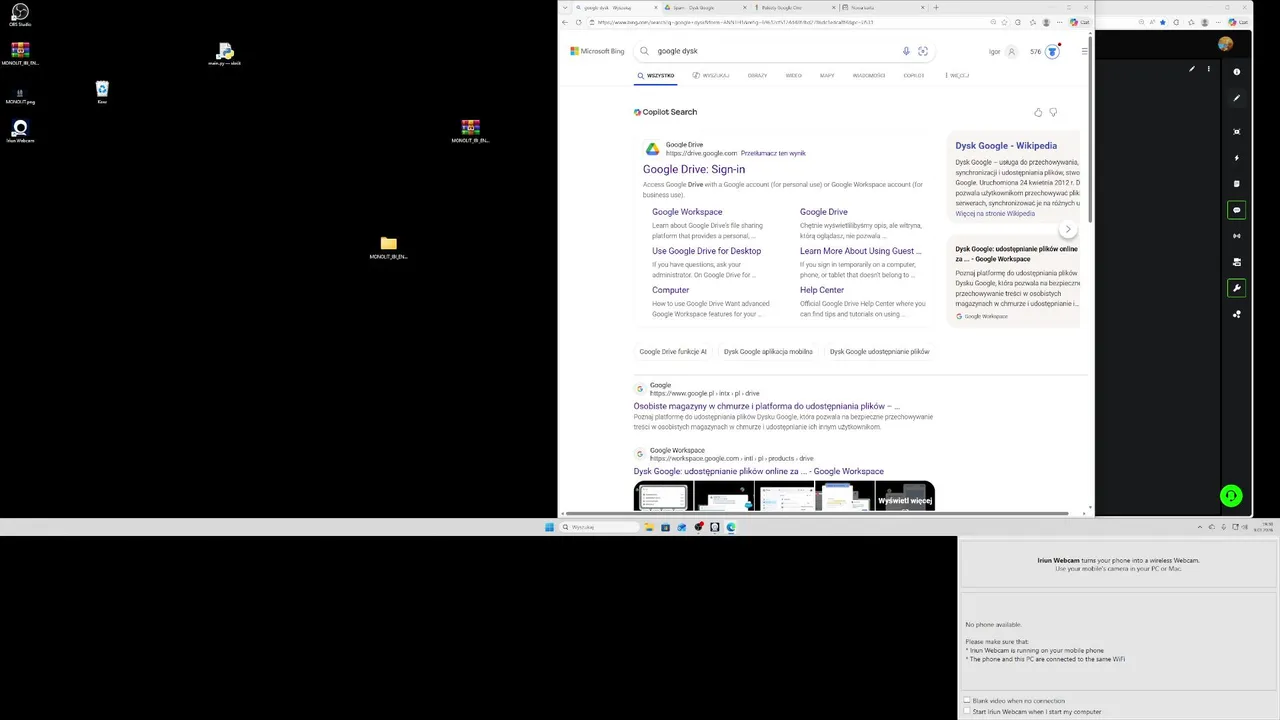Select the main.py Python file icon
Screen dimensions: 1280x720
pyautogui.click(x=224, y=54)
